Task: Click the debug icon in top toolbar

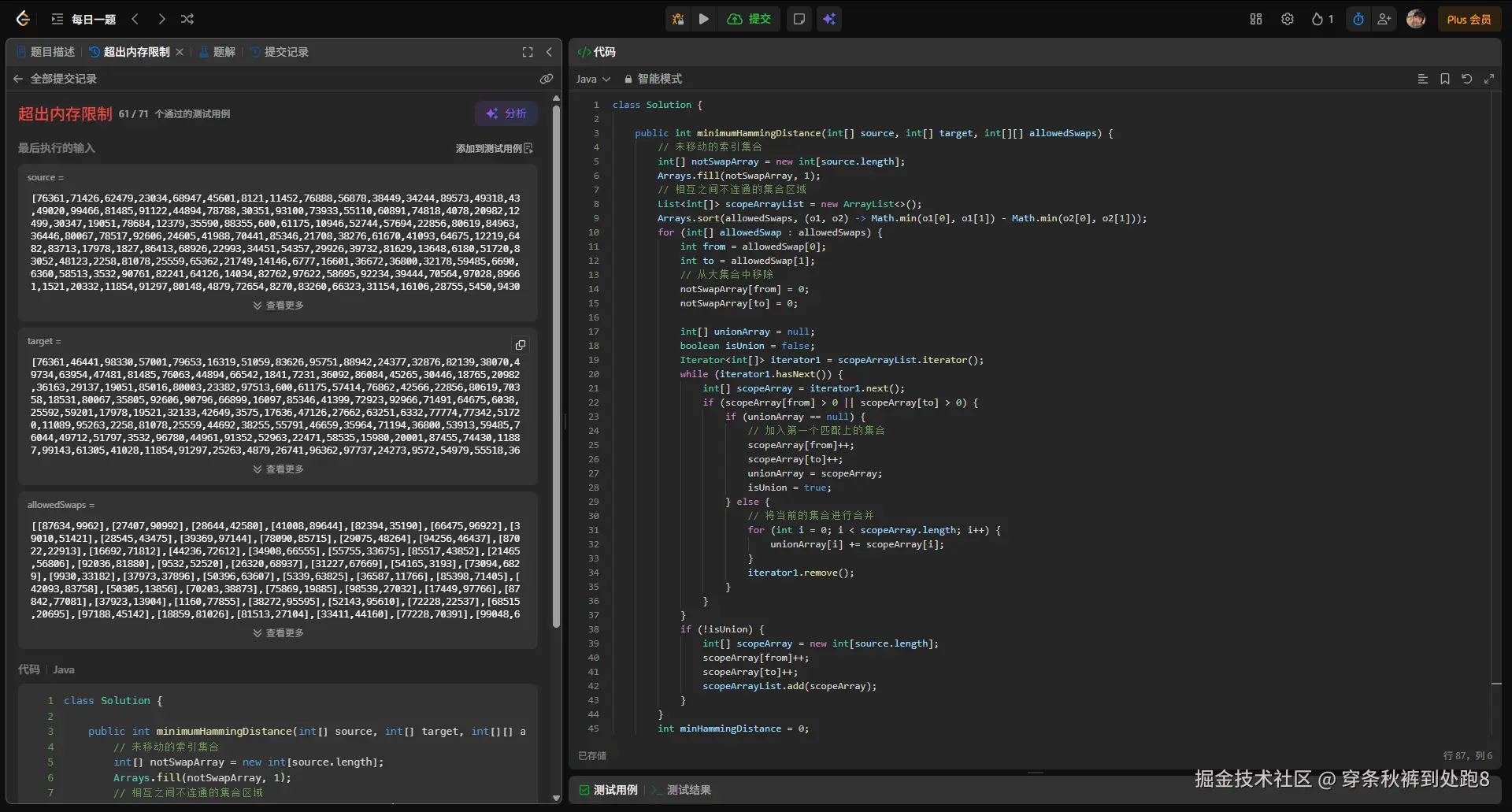Action: [677, 19]
